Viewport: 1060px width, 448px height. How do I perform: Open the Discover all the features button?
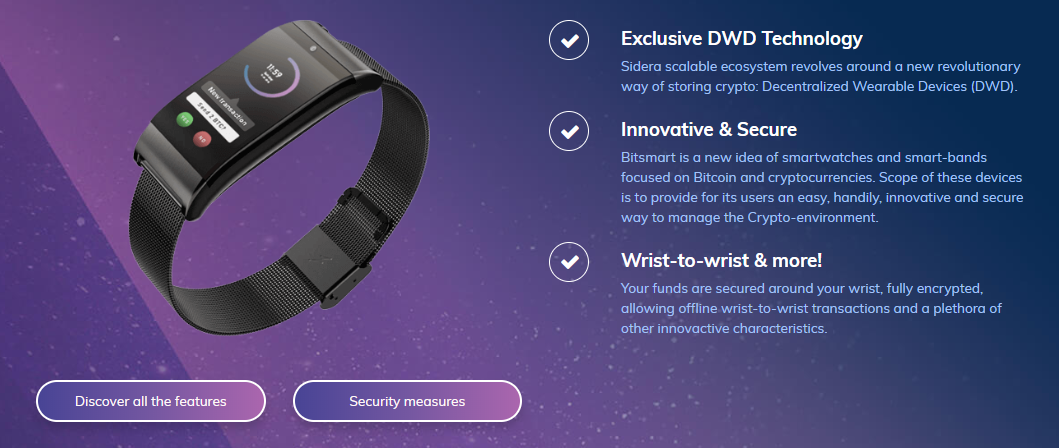pyautogui.click(x=151, y=401)
